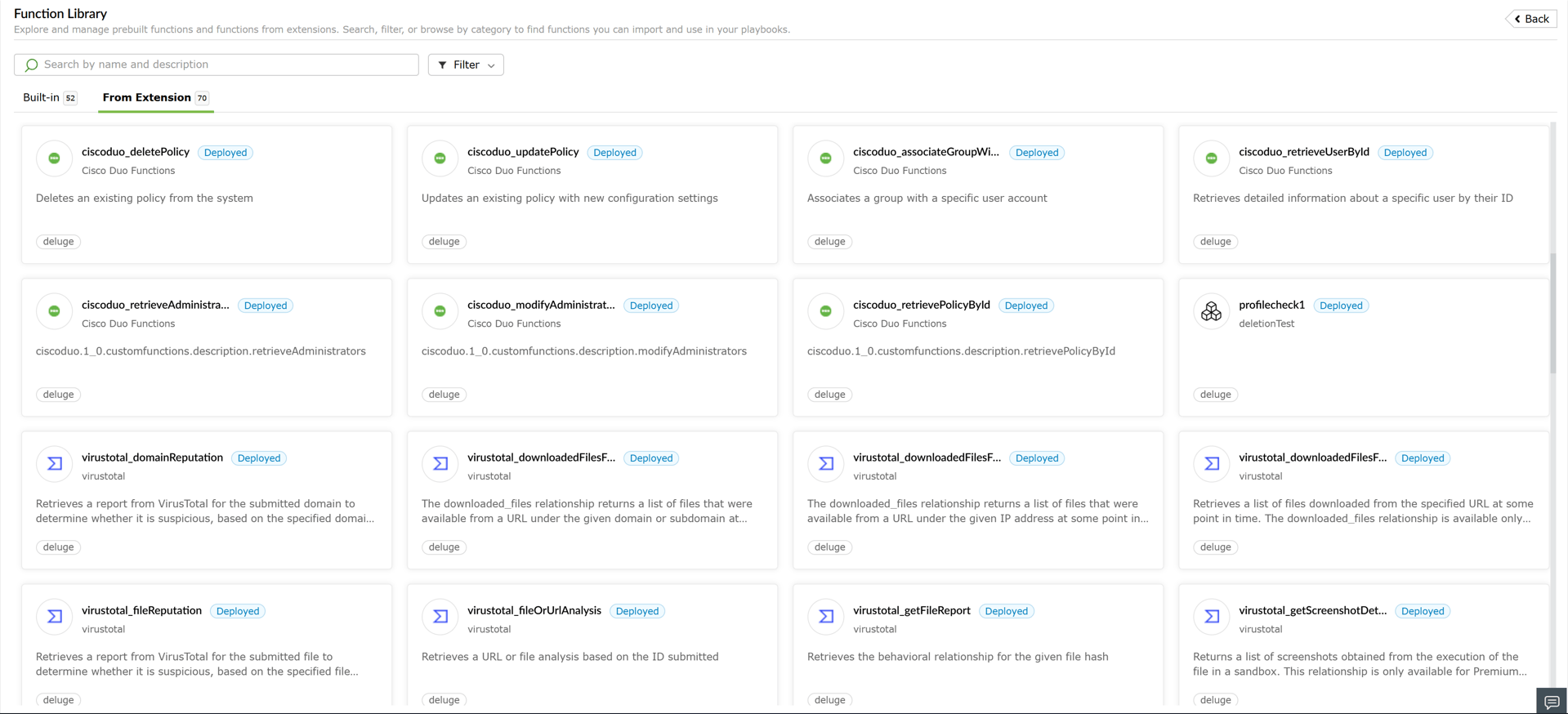
Task: Click the ciscoduo_deletePolicy card icon
Action: (x=54, y=158)
